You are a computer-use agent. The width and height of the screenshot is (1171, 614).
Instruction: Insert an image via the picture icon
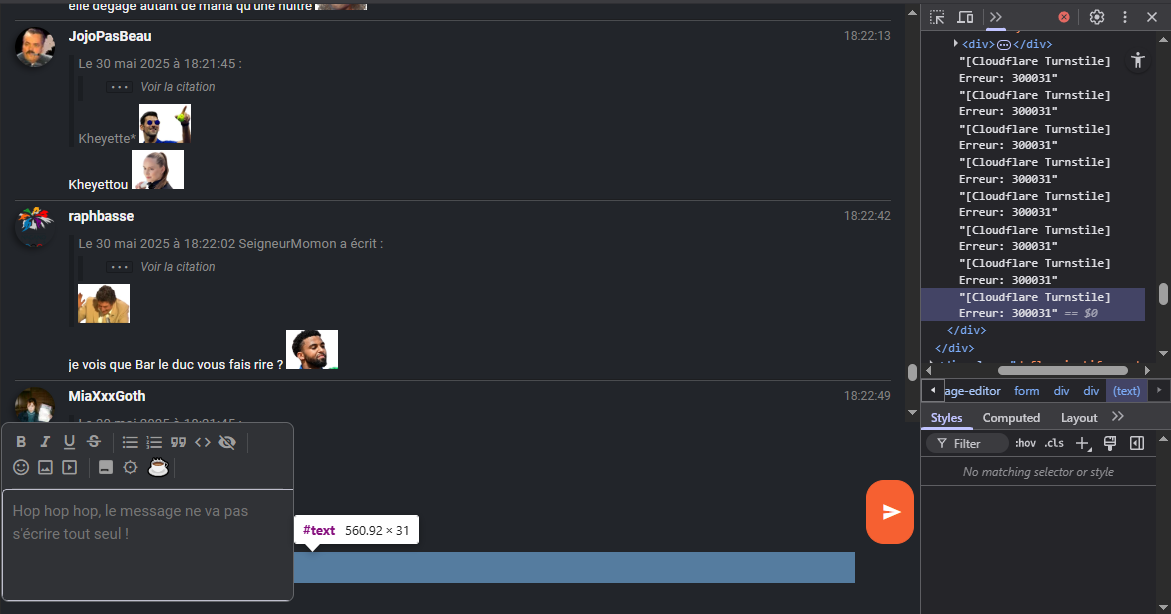pyautogui.click(x=46, y=467)
